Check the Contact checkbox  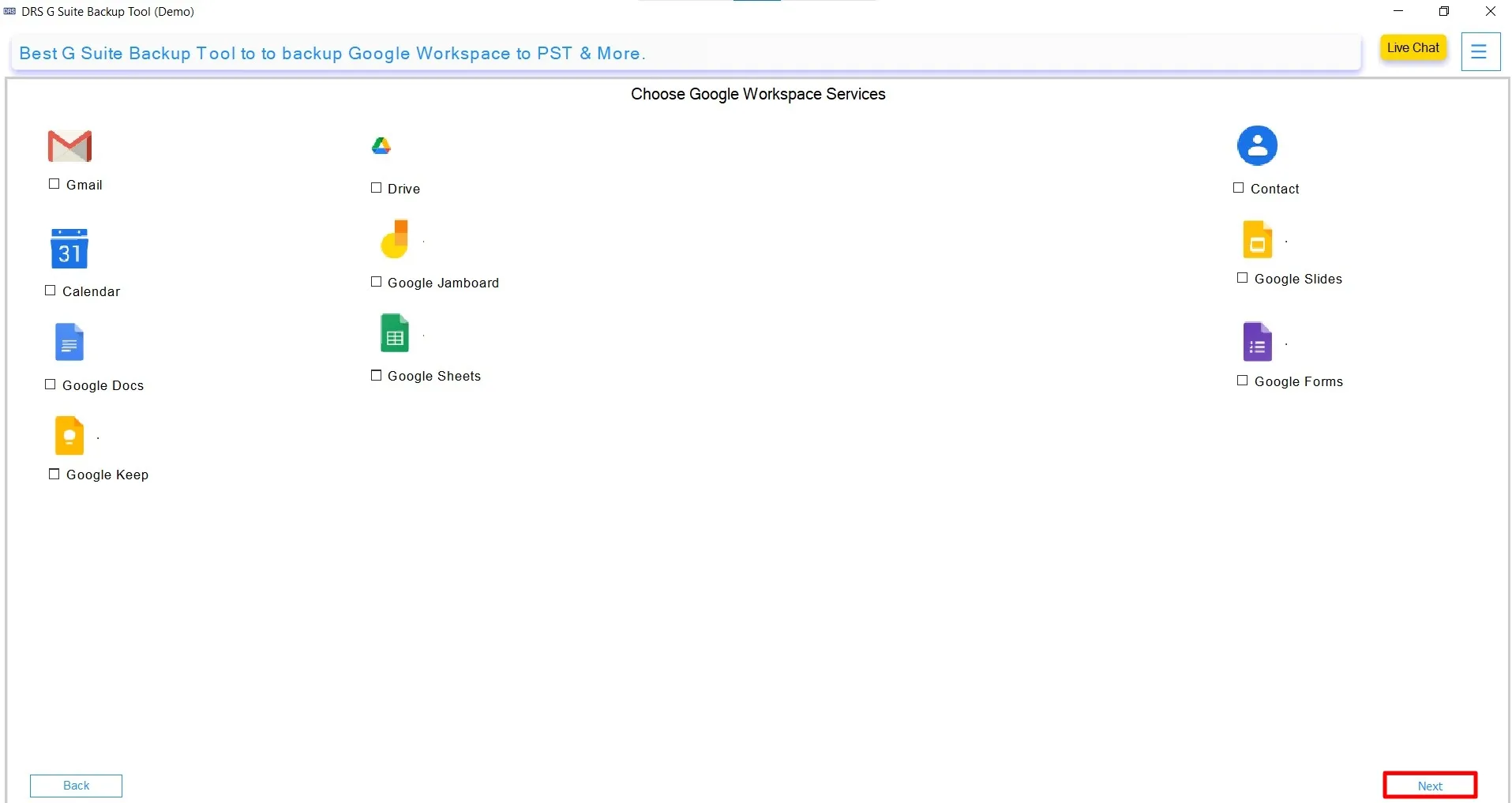pos(1239,188)
